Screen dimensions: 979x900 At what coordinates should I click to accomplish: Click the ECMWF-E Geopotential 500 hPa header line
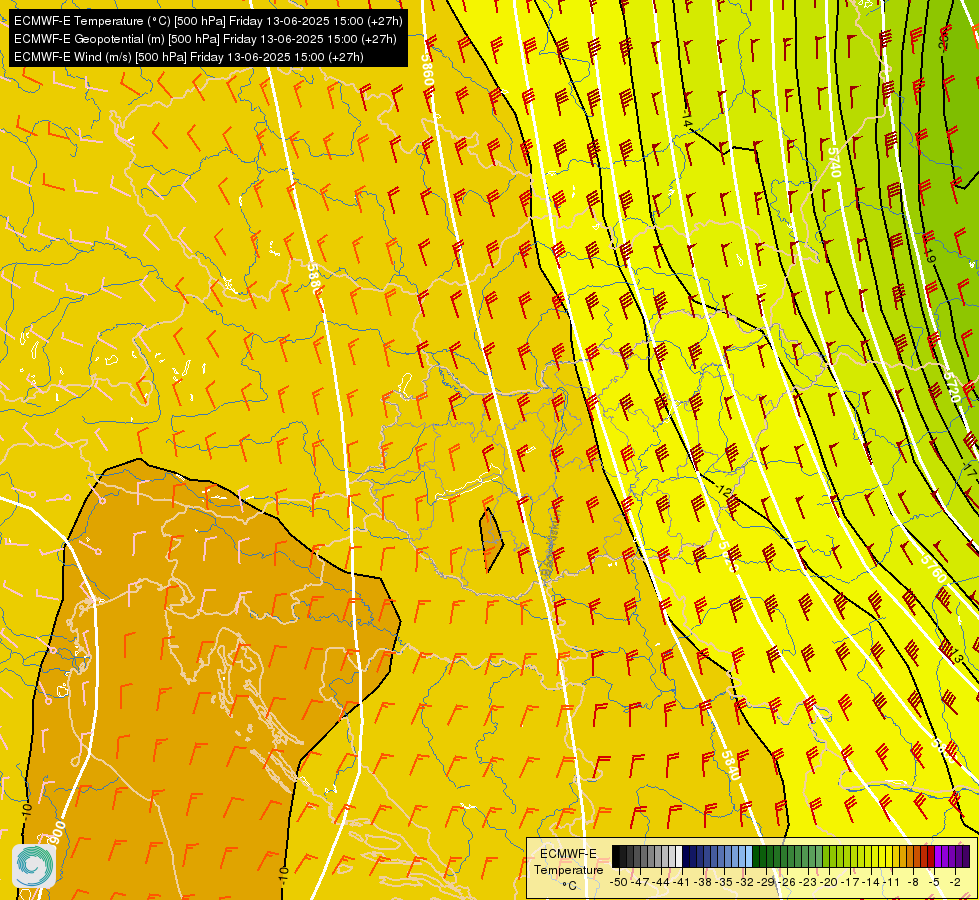[x=205, y=39]
